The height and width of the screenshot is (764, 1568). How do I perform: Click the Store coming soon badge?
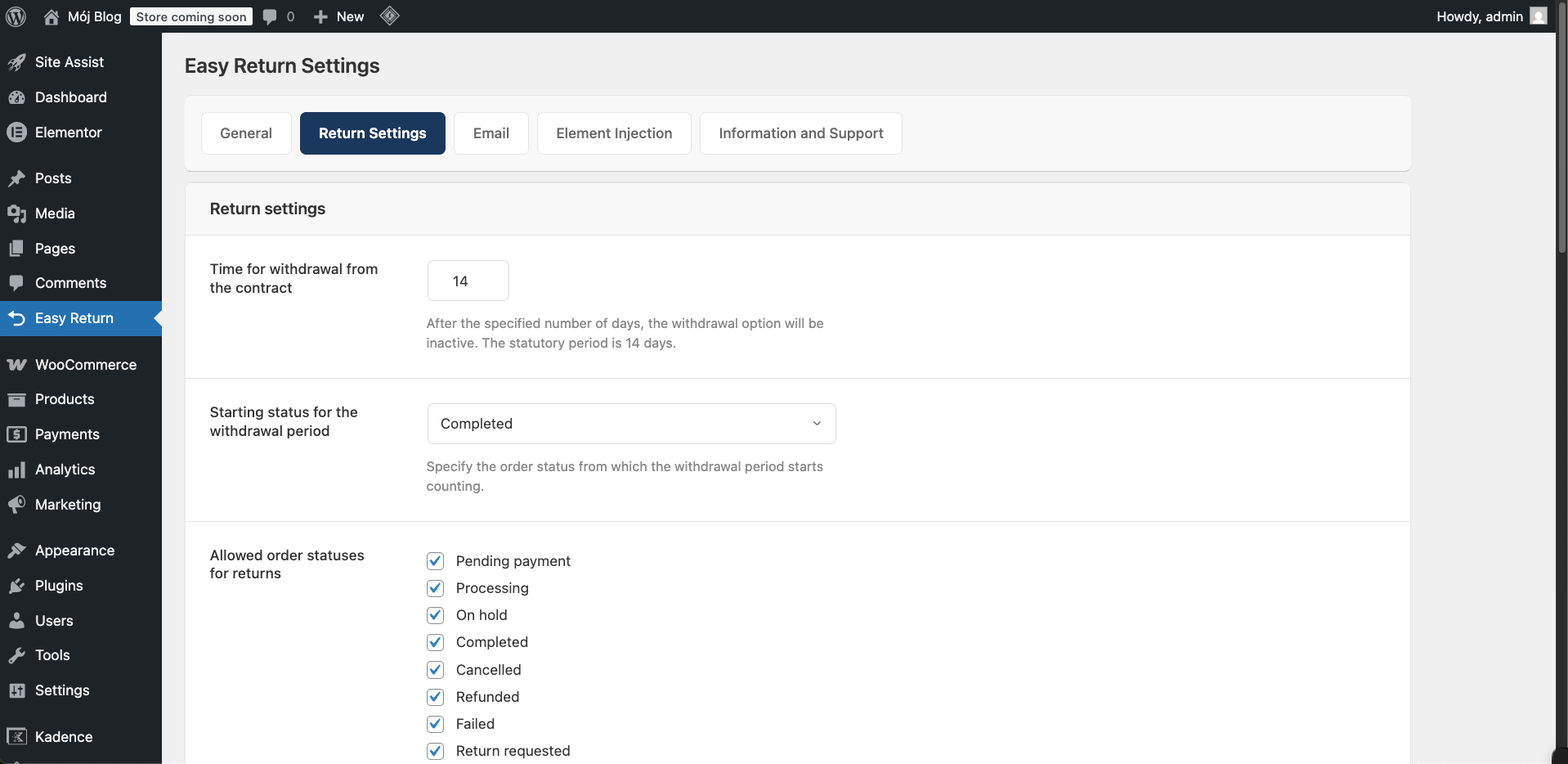(191, 16)
